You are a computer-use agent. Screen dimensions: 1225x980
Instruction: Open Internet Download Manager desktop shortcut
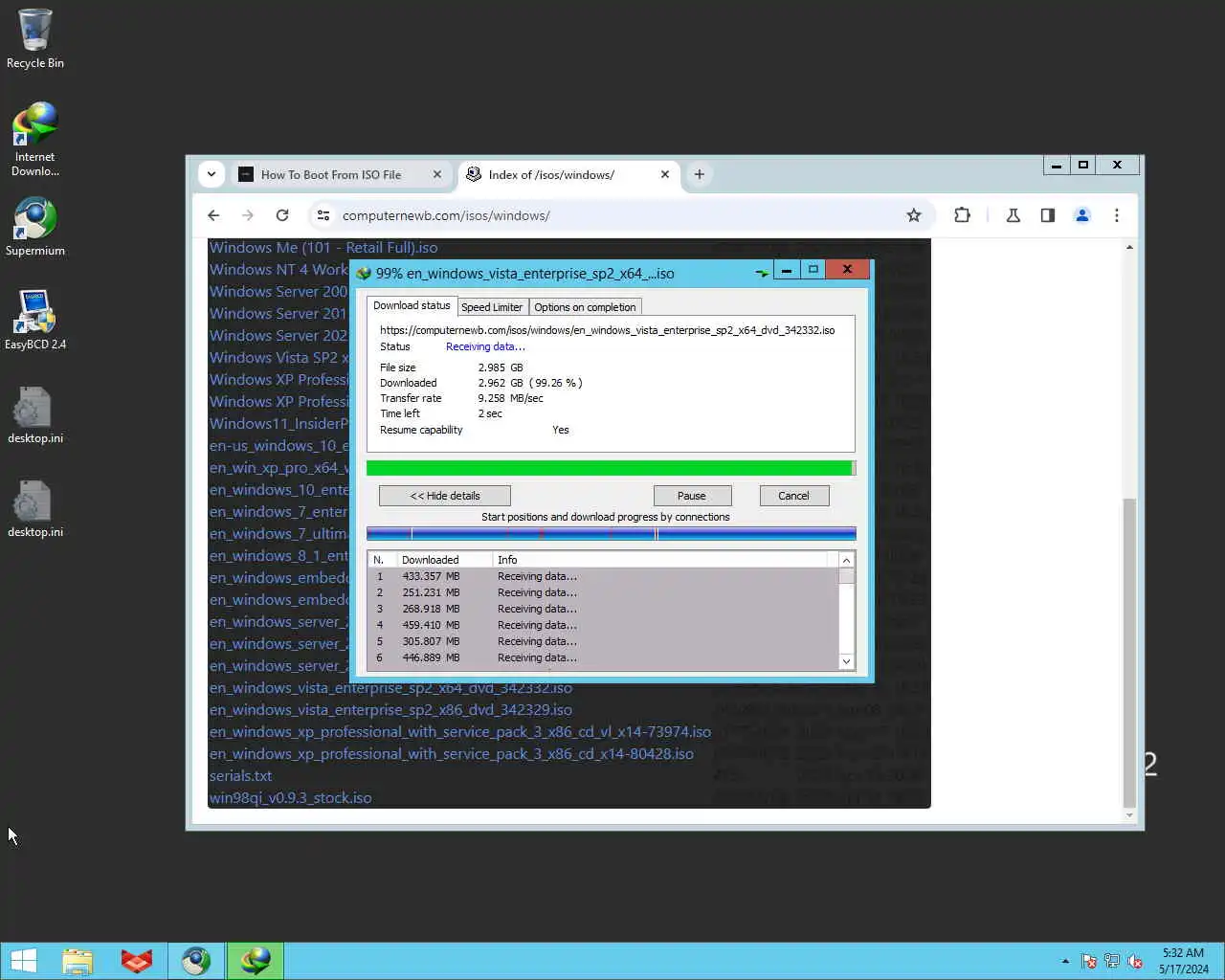coord(35,139)
